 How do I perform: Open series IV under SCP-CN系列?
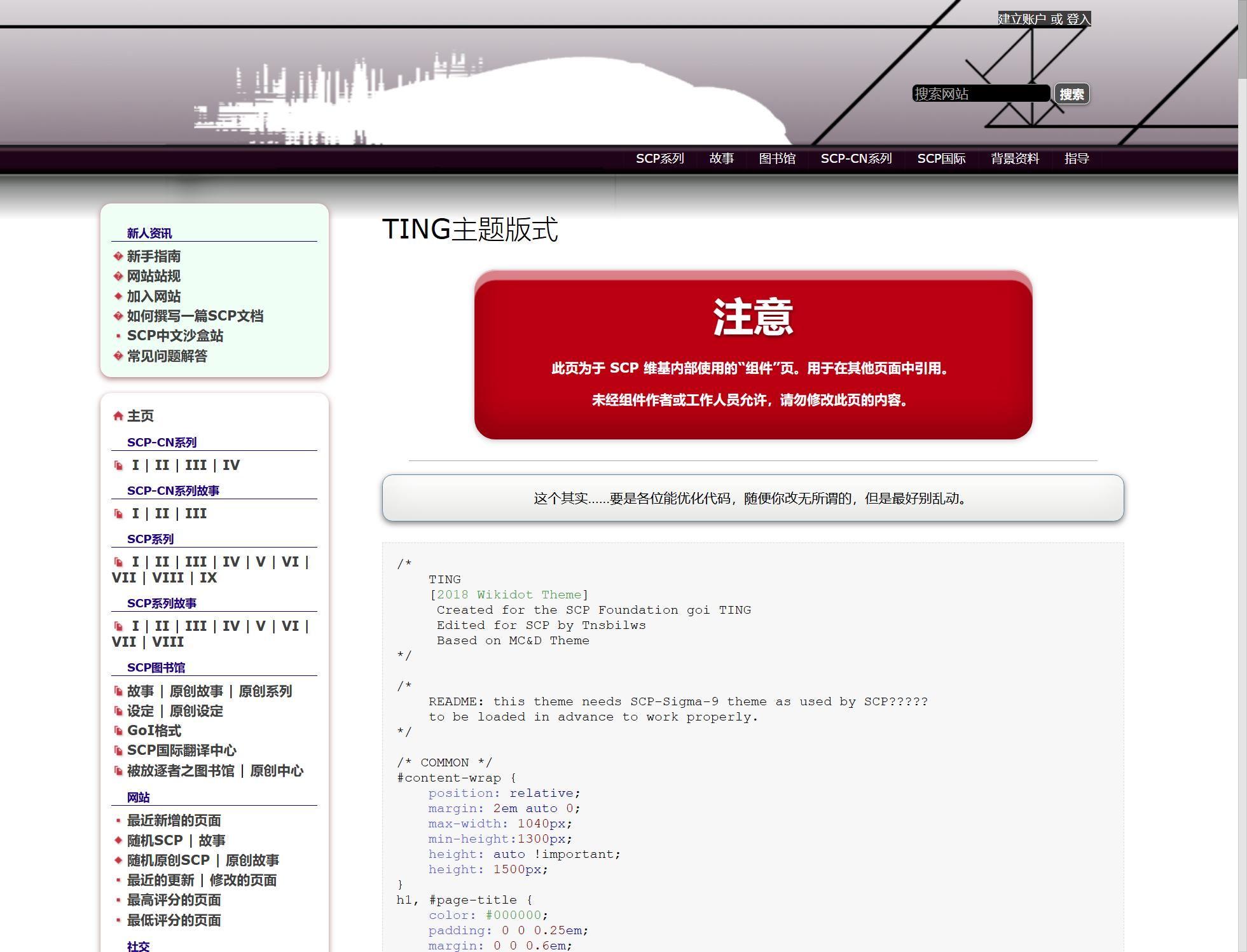pos(232,466)
